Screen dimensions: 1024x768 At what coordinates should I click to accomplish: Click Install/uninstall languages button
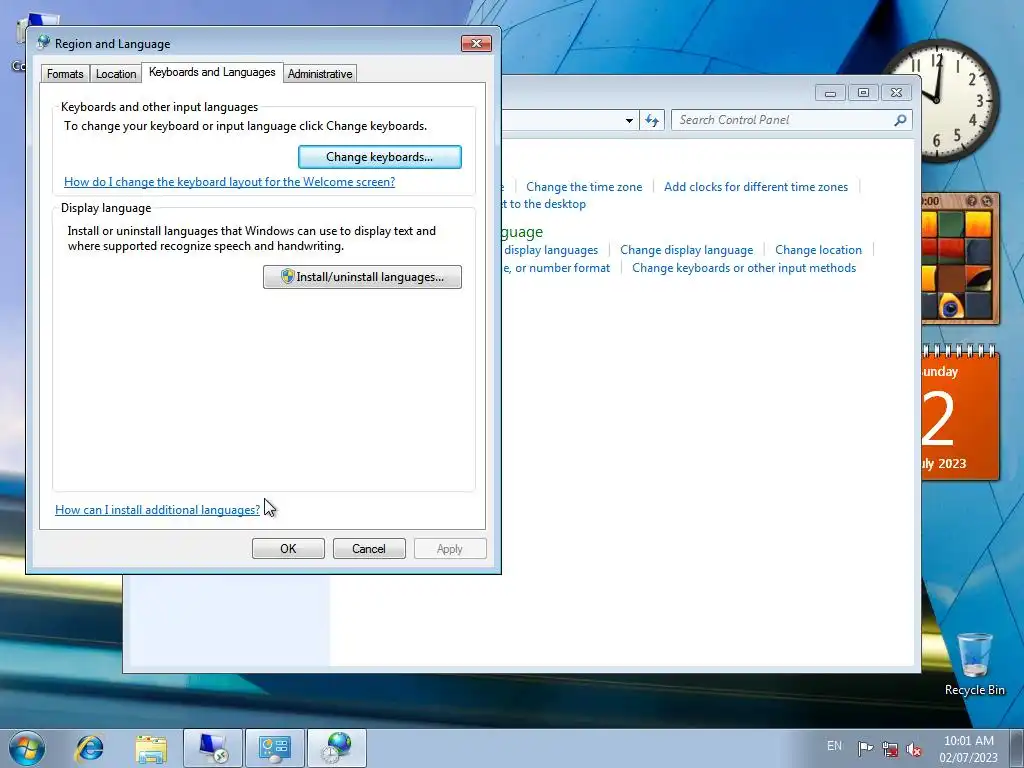pos(362,277)
